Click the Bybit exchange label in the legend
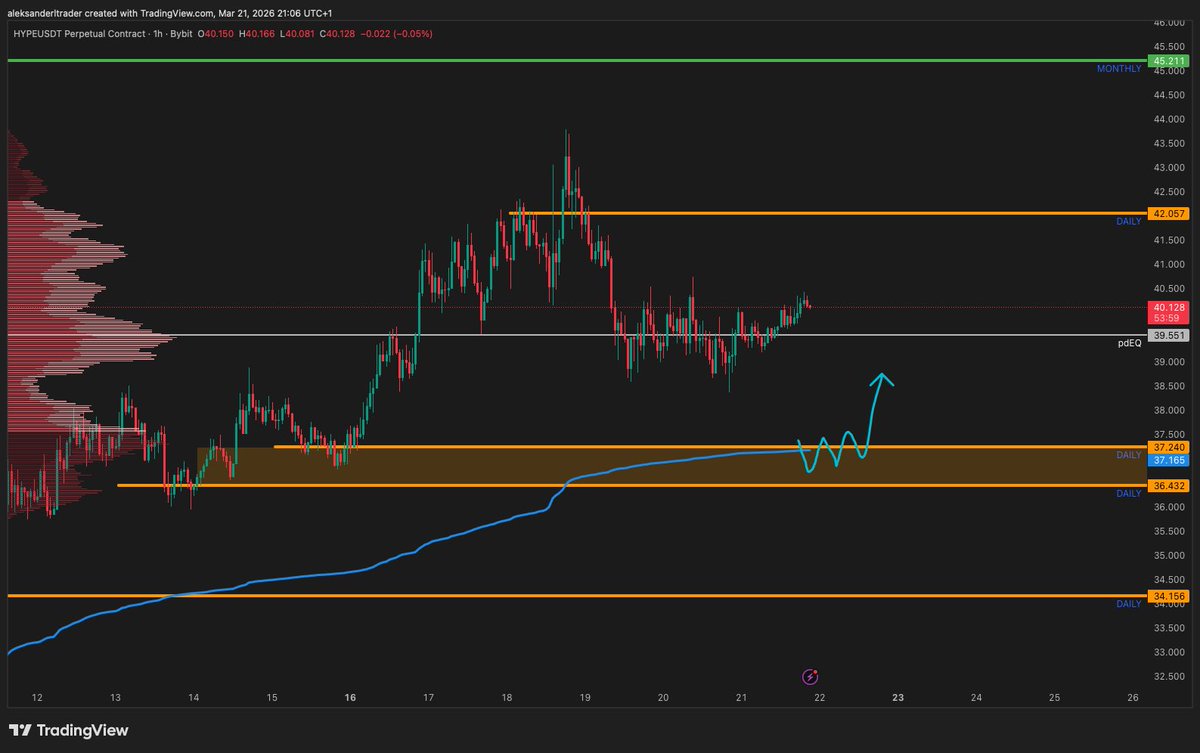 (182, 33)
